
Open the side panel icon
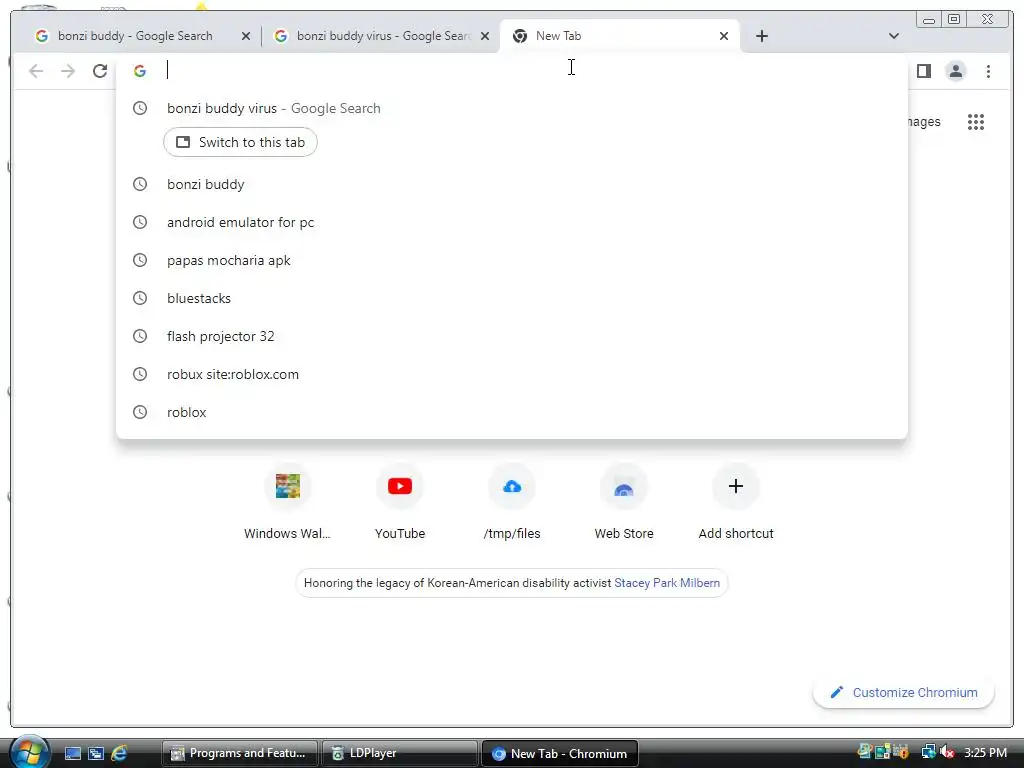click(923, 71)
